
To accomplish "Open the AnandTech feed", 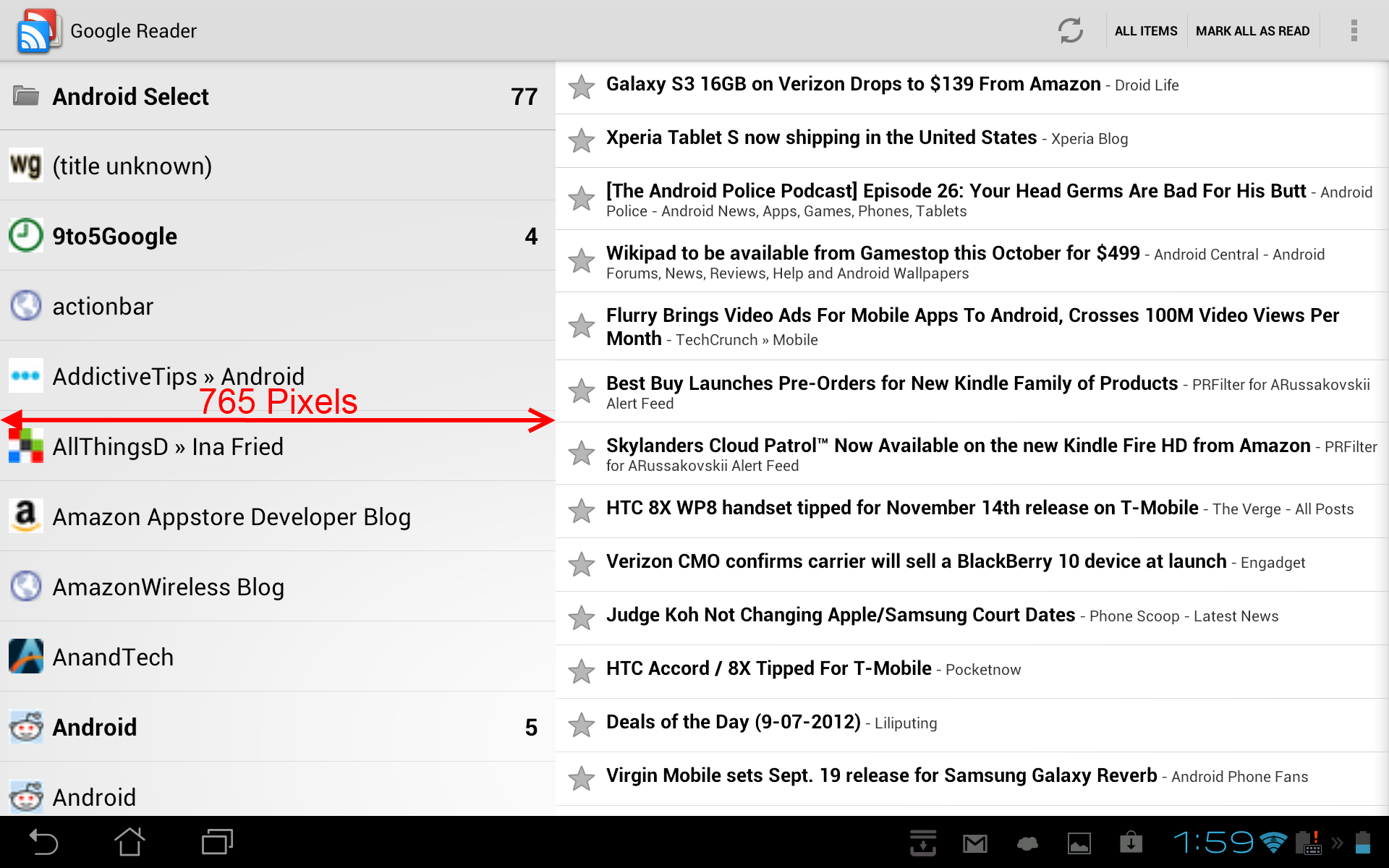I will click(x=278, y=657).
